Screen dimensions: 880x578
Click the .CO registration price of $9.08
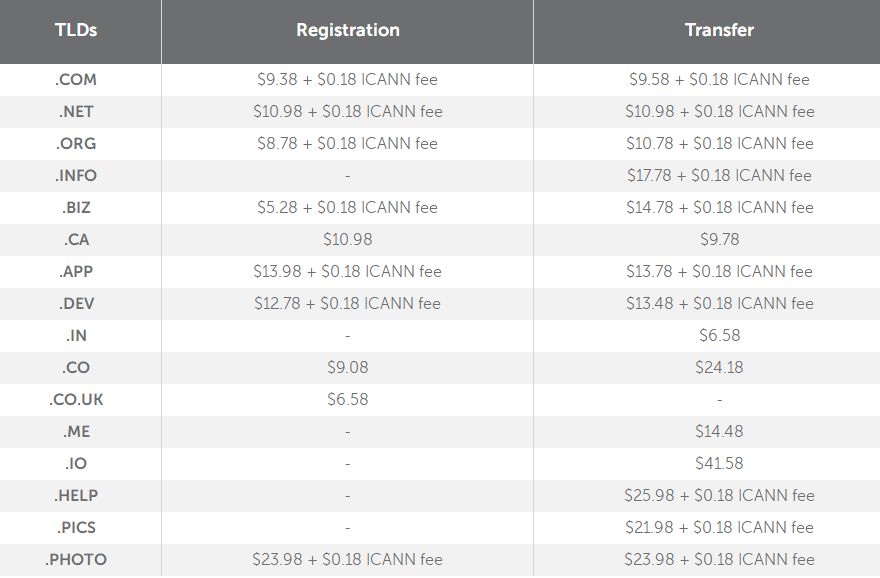(x=347, y=367)
